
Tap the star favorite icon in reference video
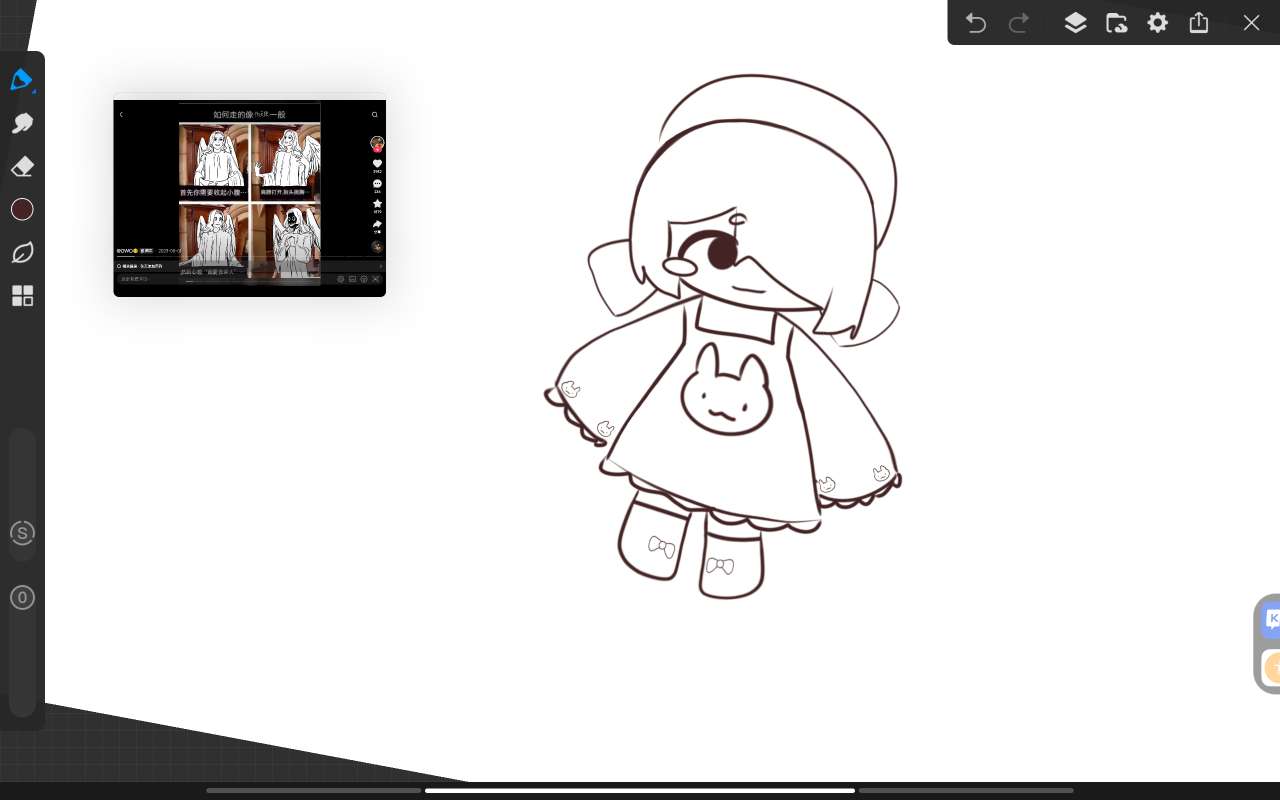click(377, 204)
